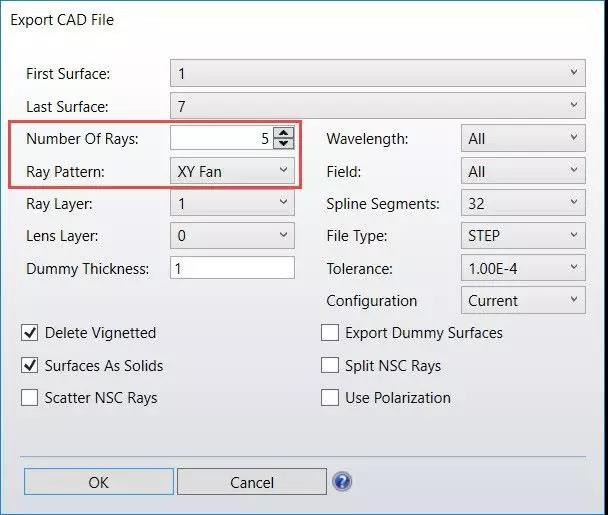The width and height of the screenshot is (608, 515).
Task: Click the 'Tolerance:' label
Action: pos(359,269)
